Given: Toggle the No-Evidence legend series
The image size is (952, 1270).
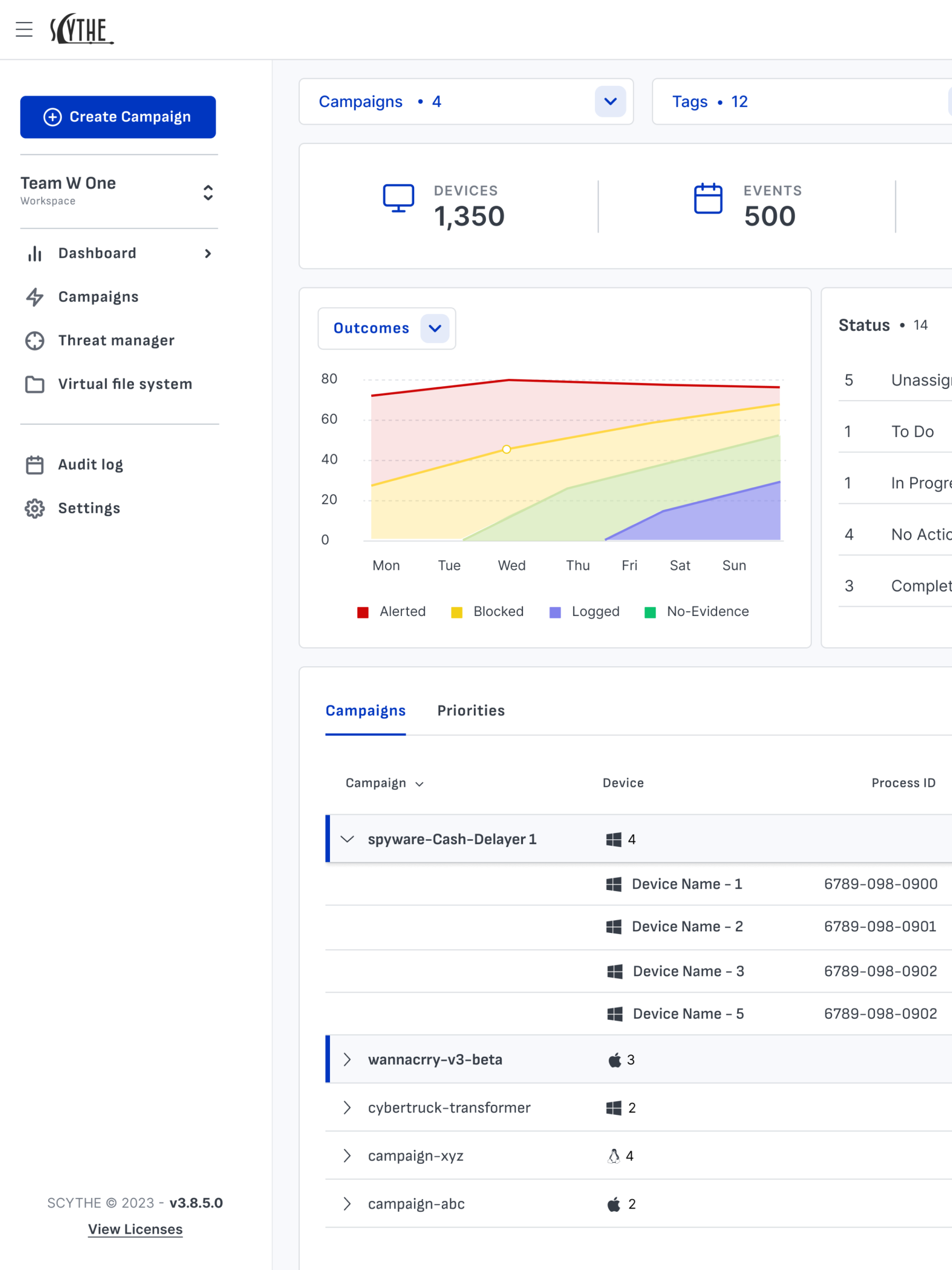Looking at the screenshot, I should click(697, 612).
